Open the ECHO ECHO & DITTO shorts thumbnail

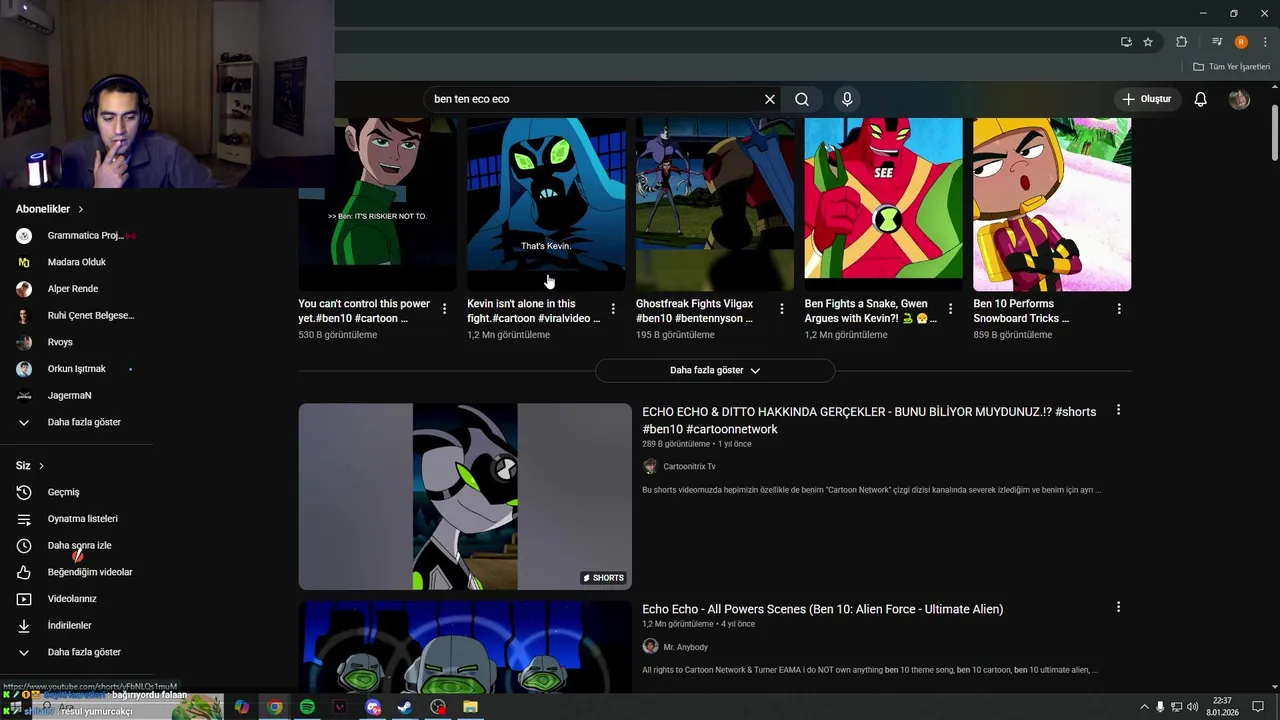point(465,497)
